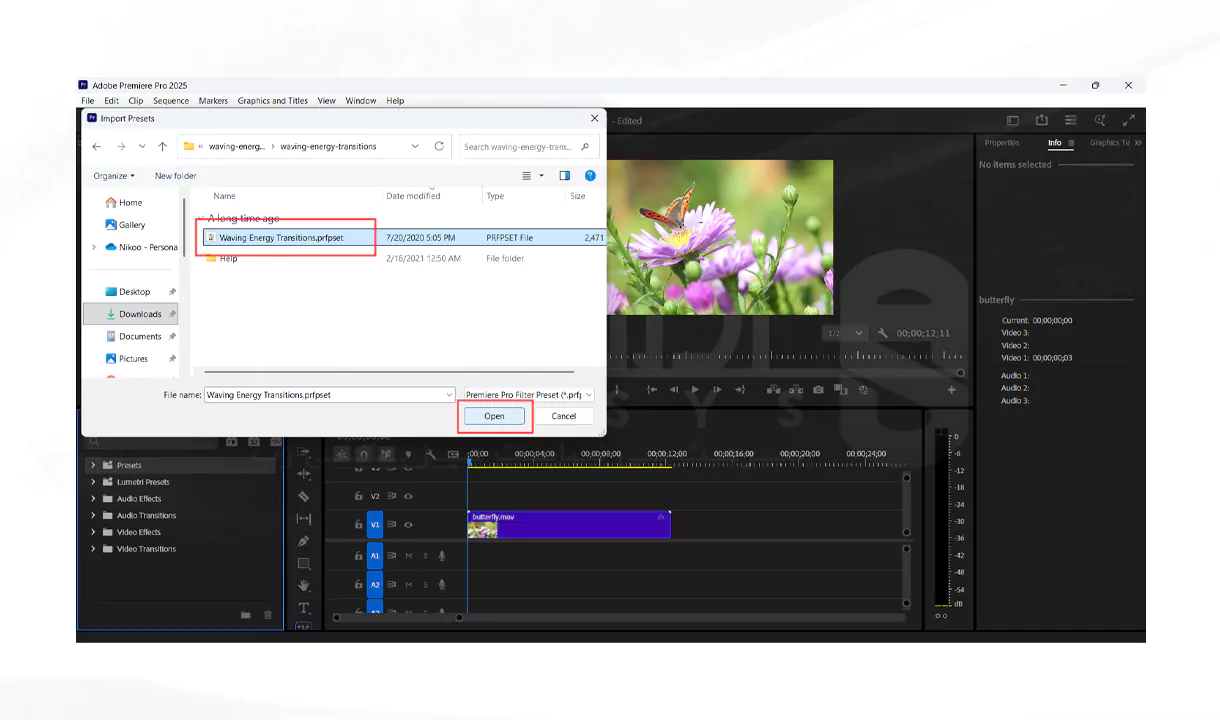This screenshot has width=1220, height=720.
Task: Toggle V2 track visibility eye
Action: (x=408, y=496)
